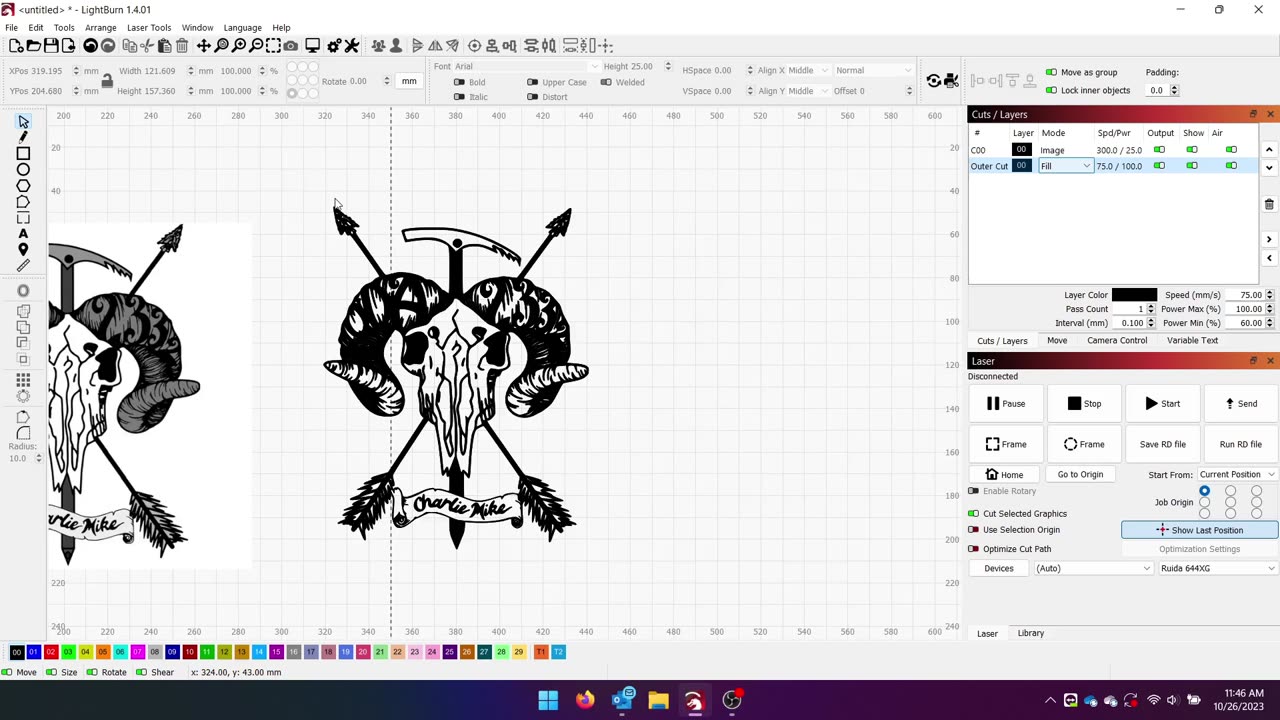Toggle Move as group switch
This screenshot has height=720, width=1280.
1051,72
